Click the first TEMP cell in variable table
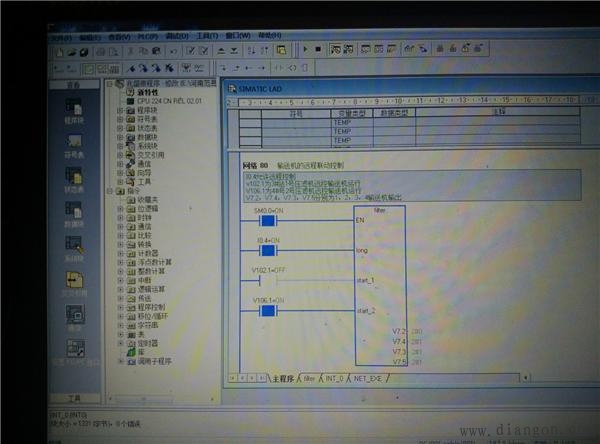Viewport: 600px width, 444px height. click(x=352, y=122)
